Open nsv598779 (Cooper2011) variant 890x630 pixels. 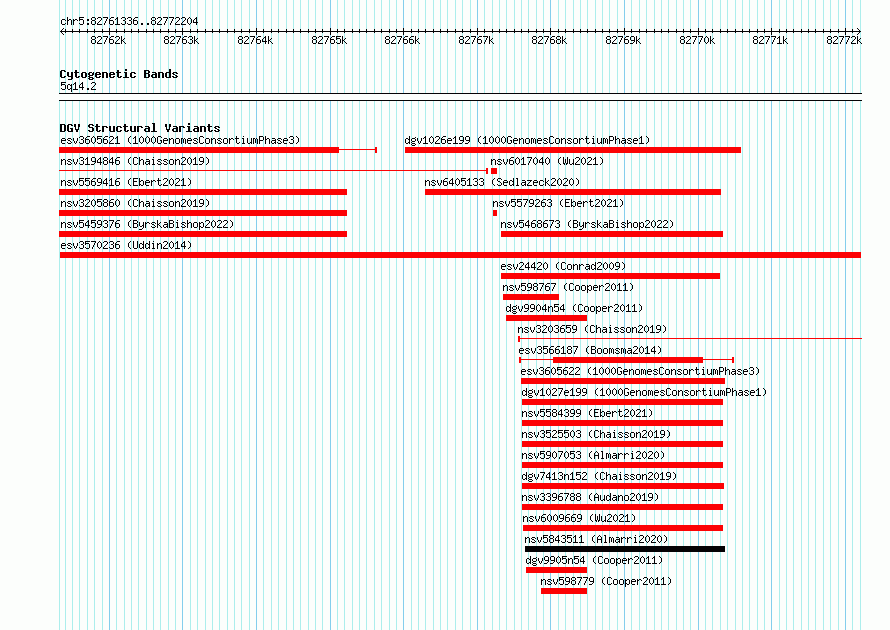pyautogui.click(x=606, y=581)
